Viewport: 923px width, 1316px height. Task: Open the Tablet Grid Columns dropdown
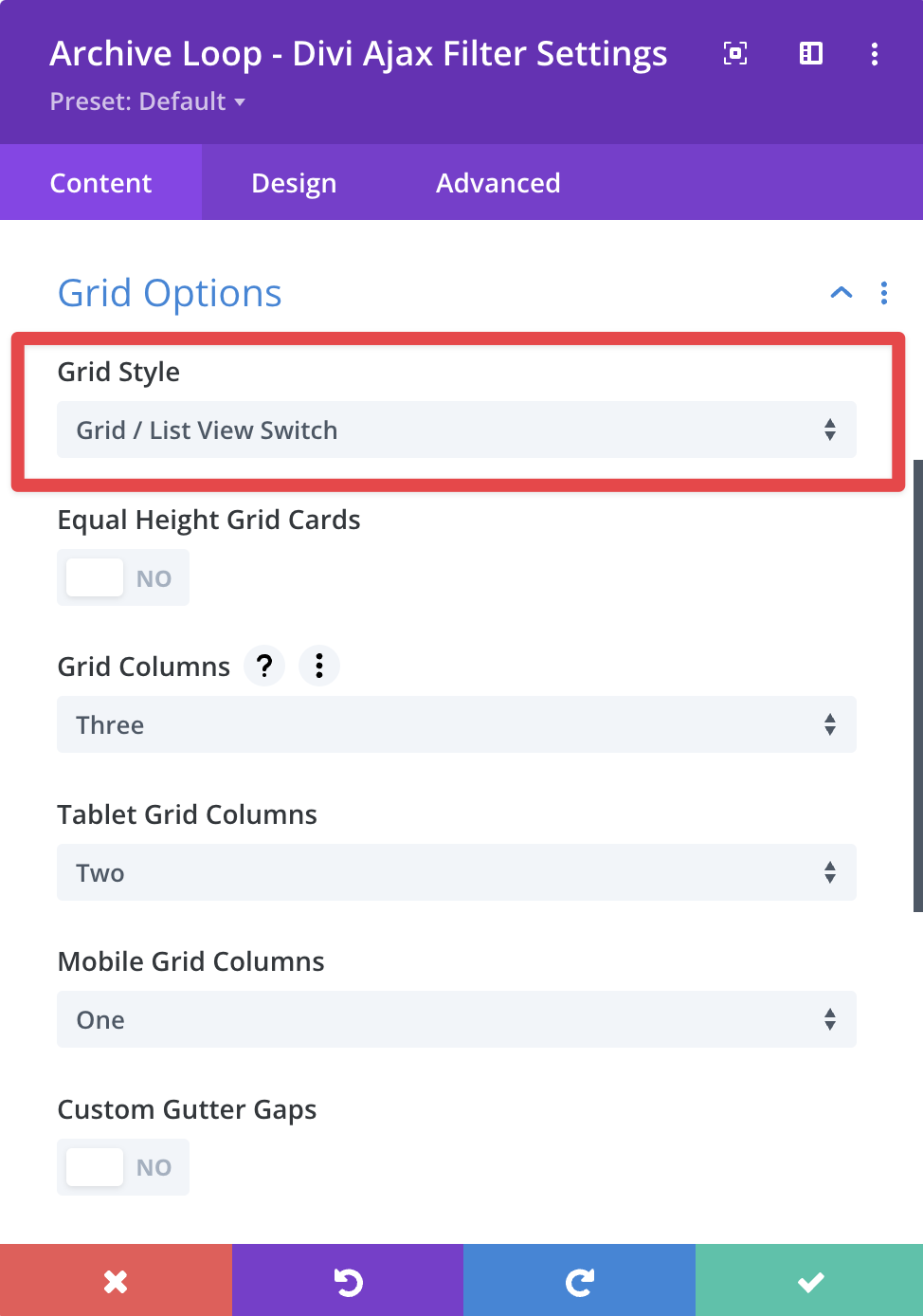(456, 872)
